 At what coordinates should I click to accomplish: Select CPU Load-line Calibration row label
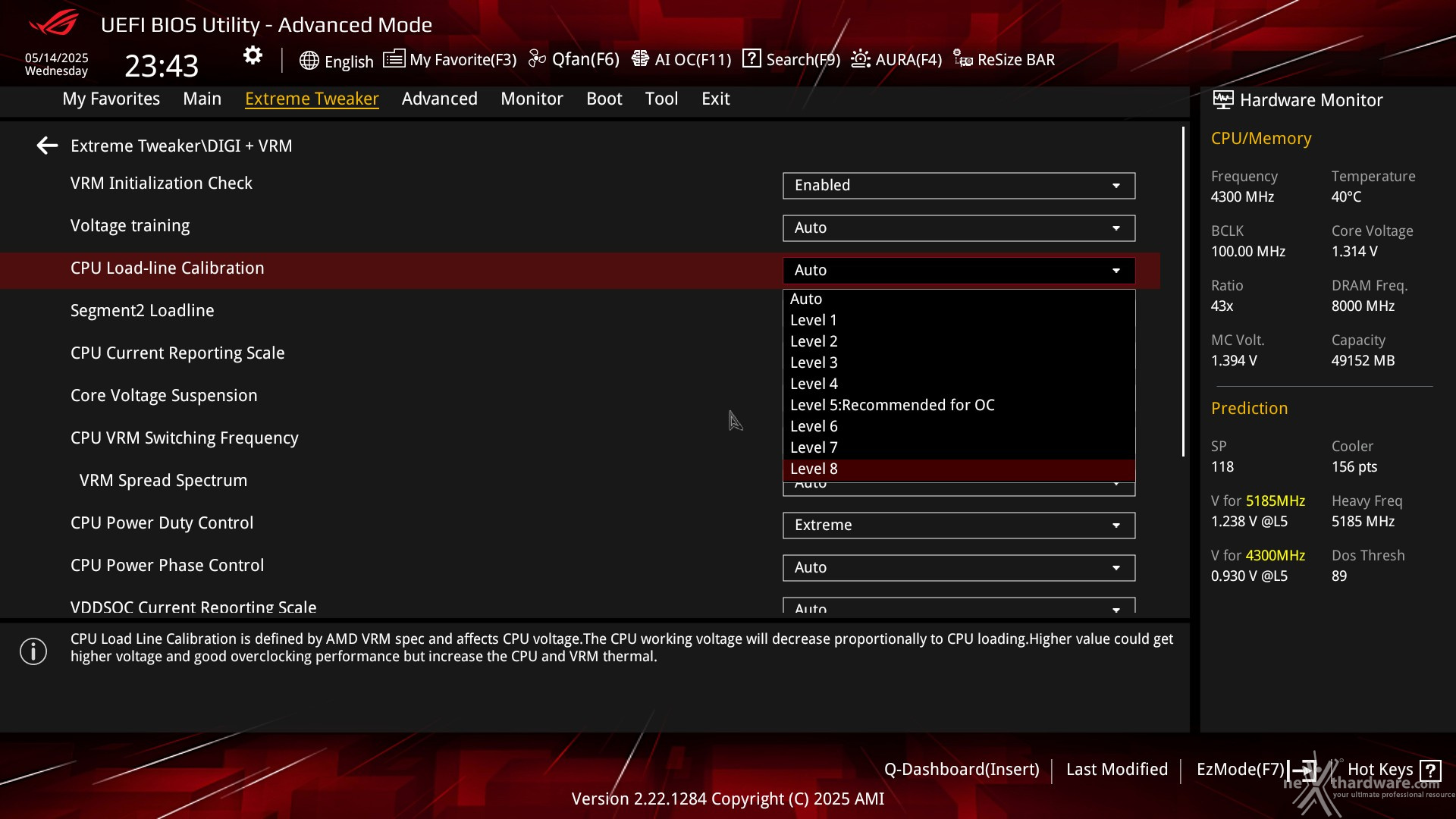point(168,268)
